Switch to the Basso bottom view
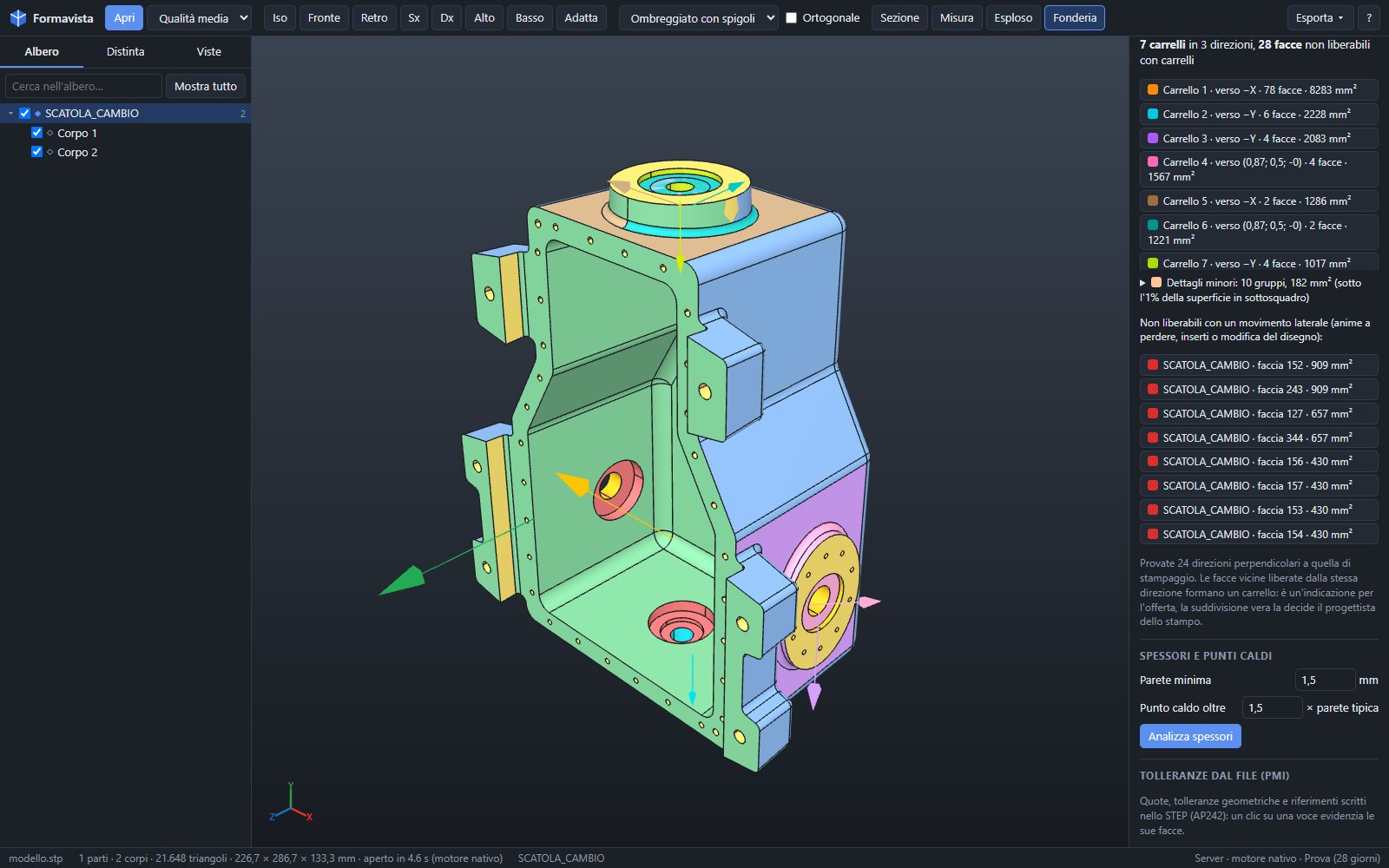 [530, 17]
